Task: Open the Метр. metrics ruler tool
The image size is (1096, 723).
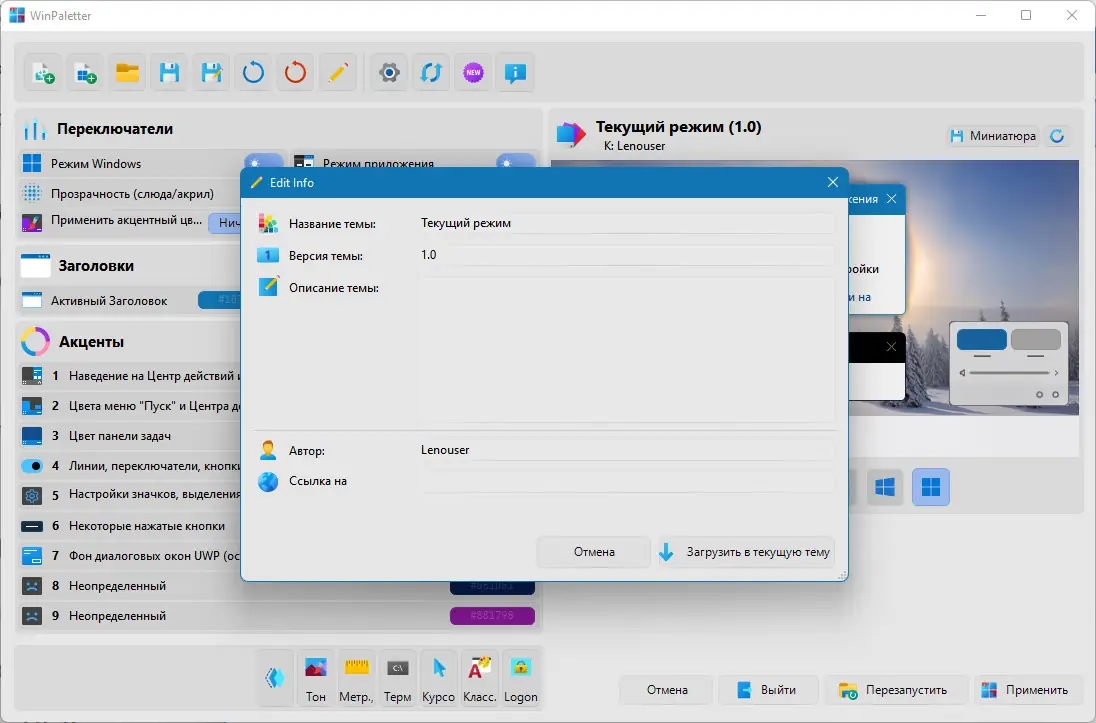Action: [x=356, y=678]
